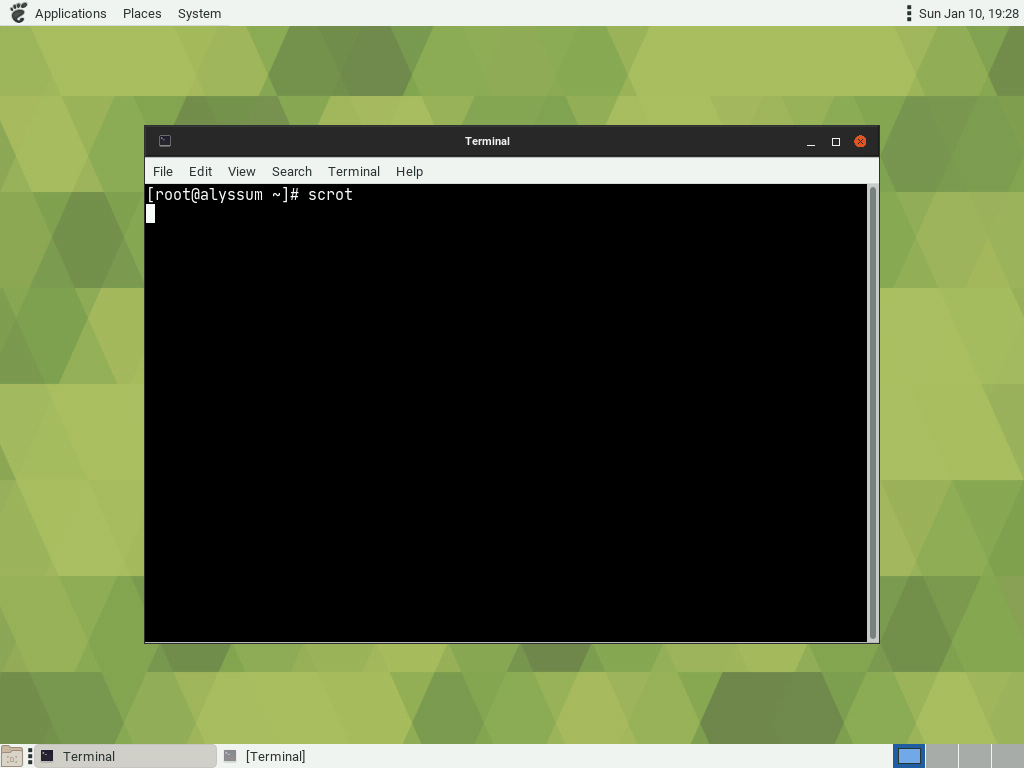
Task: Click the clock showing Sun Jan 10, 19:28
Action: click(x=968, y=13)
